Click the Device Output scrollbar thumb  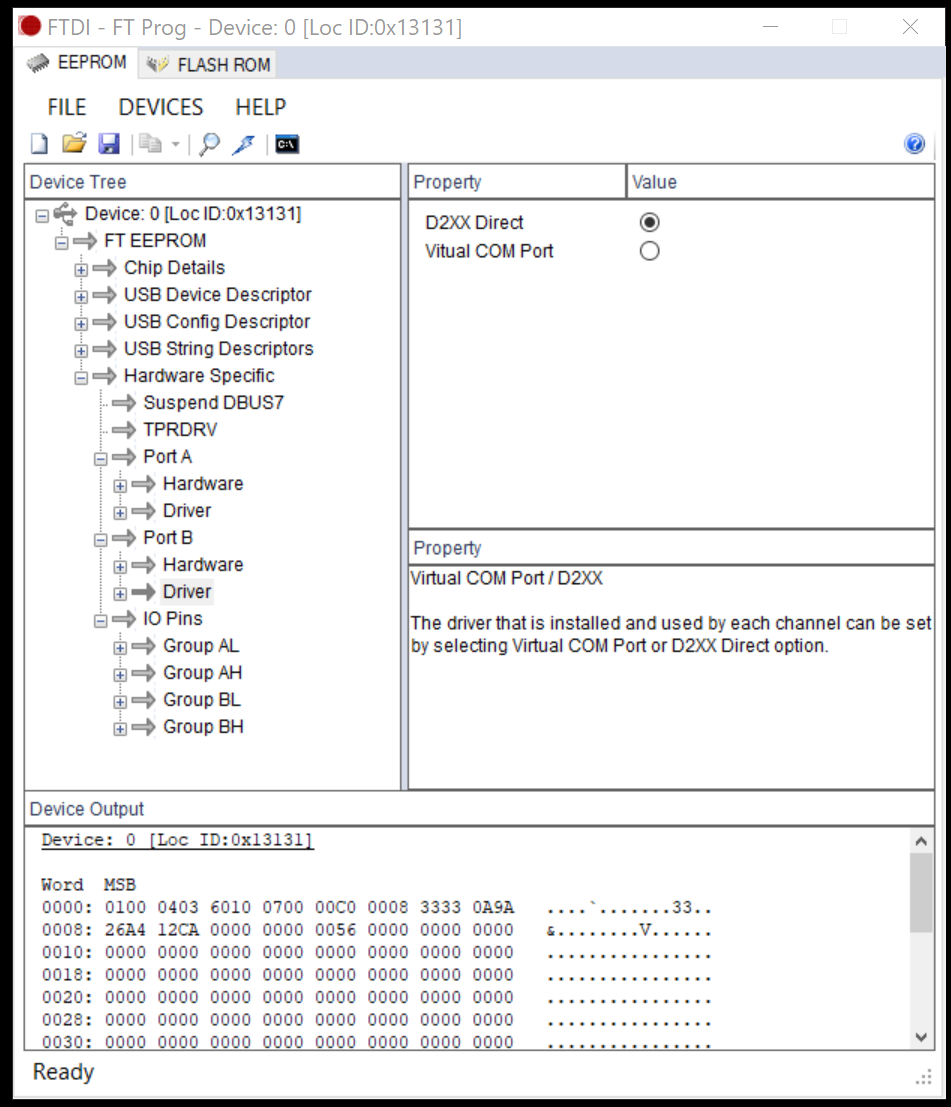921,892
